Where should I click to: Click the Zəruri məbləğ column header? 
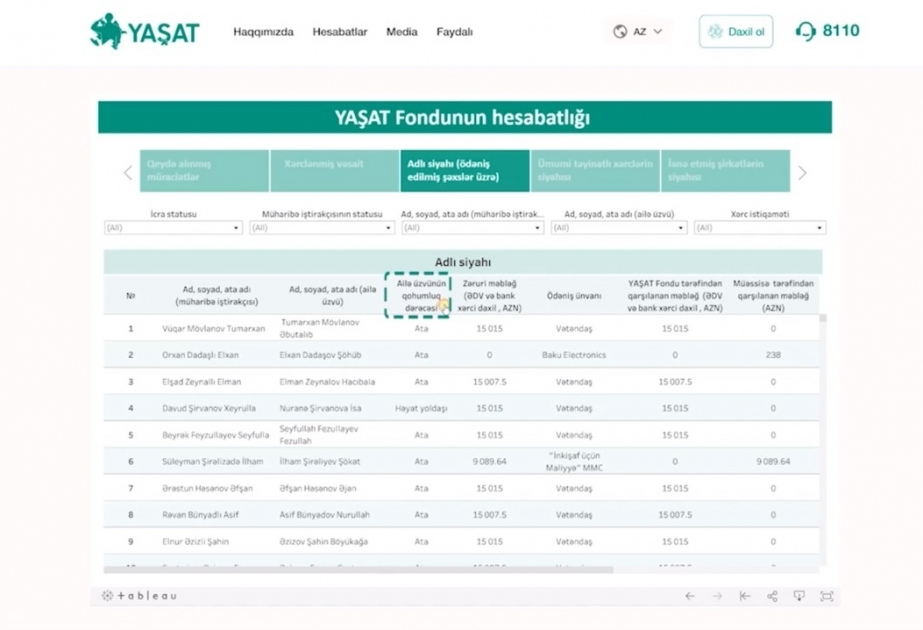click(489, 296)
